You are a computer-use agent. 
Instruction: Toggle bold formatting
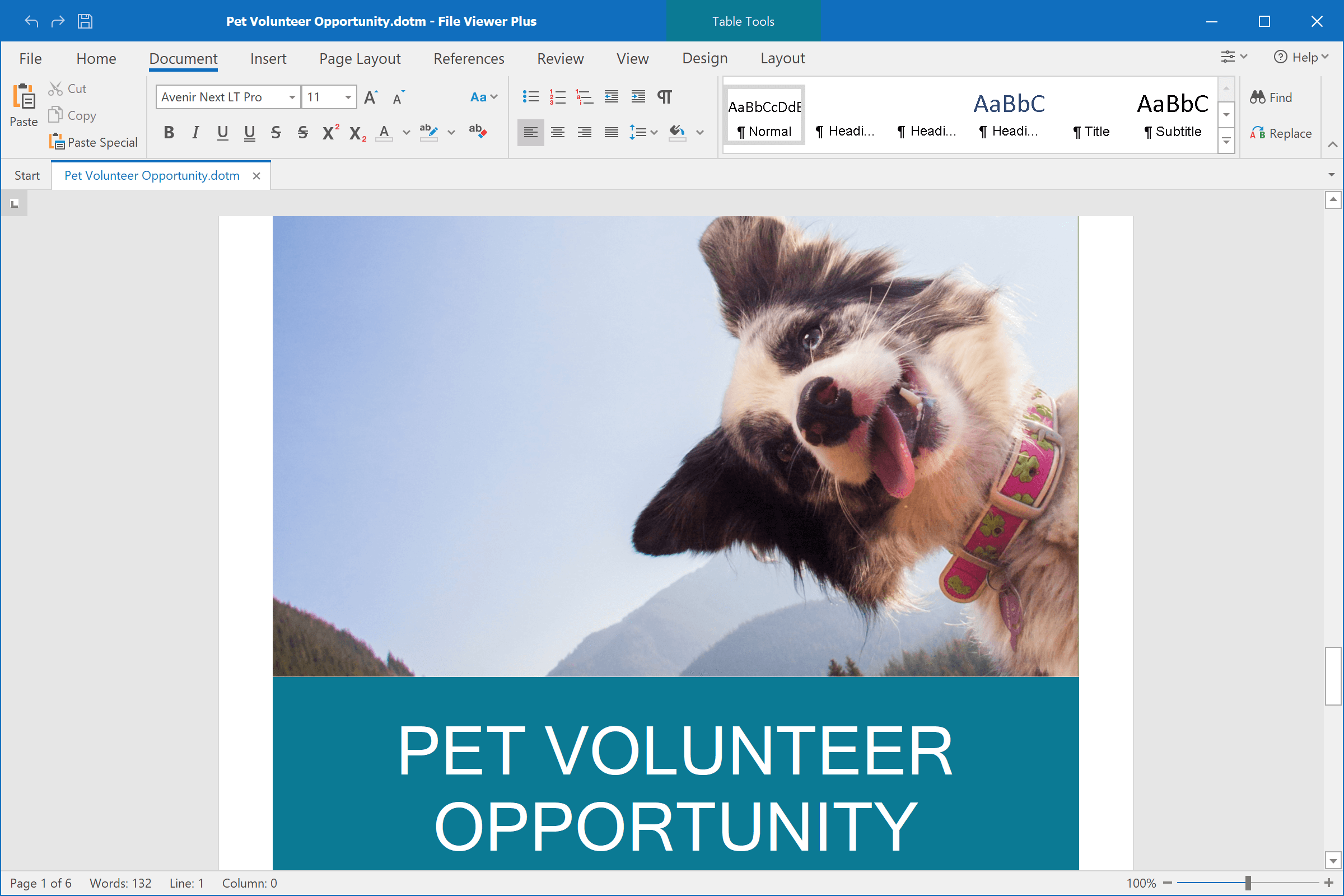click(x=169, y=132)
